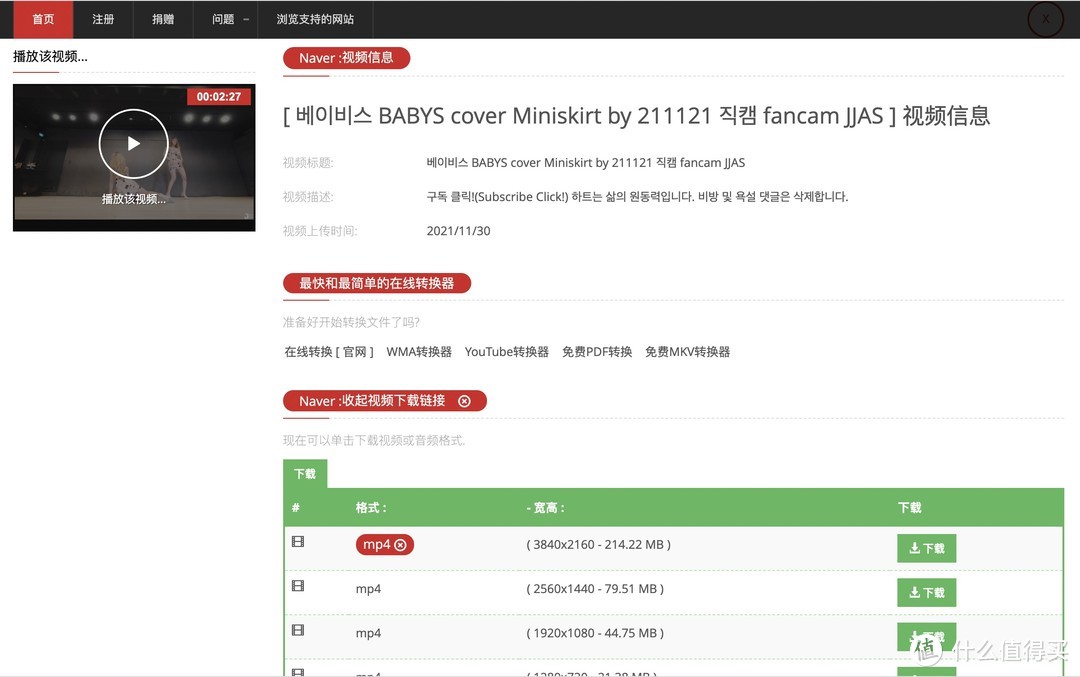Close the overlay with the X circle button
1080x677 pixels.
(1045, 19)
